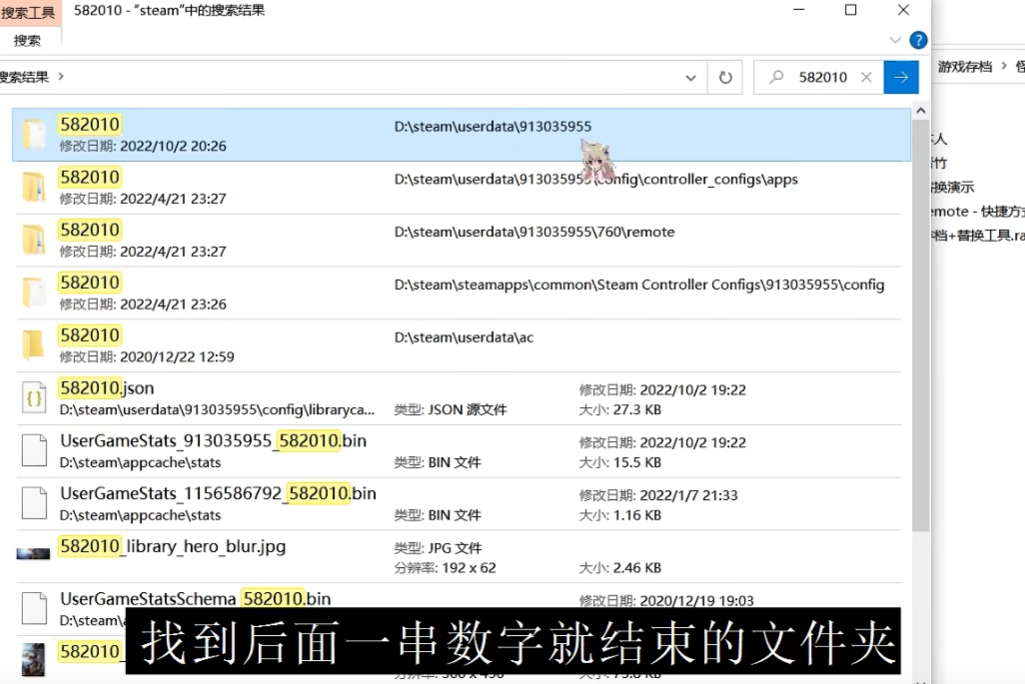
Task: Open the Explorer help icon
Action: pyautogui.click(x=918, y=41)
